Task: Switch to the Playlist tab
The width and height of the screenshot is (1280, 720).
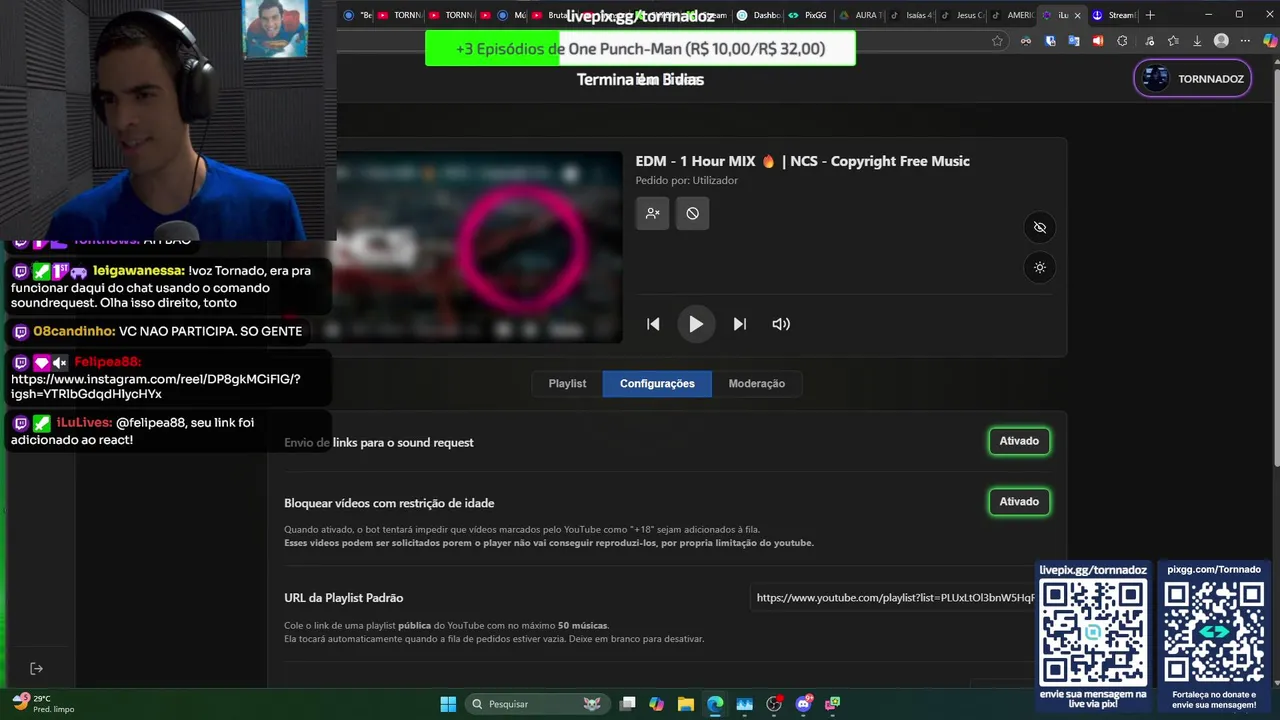Action: point(567,384)
